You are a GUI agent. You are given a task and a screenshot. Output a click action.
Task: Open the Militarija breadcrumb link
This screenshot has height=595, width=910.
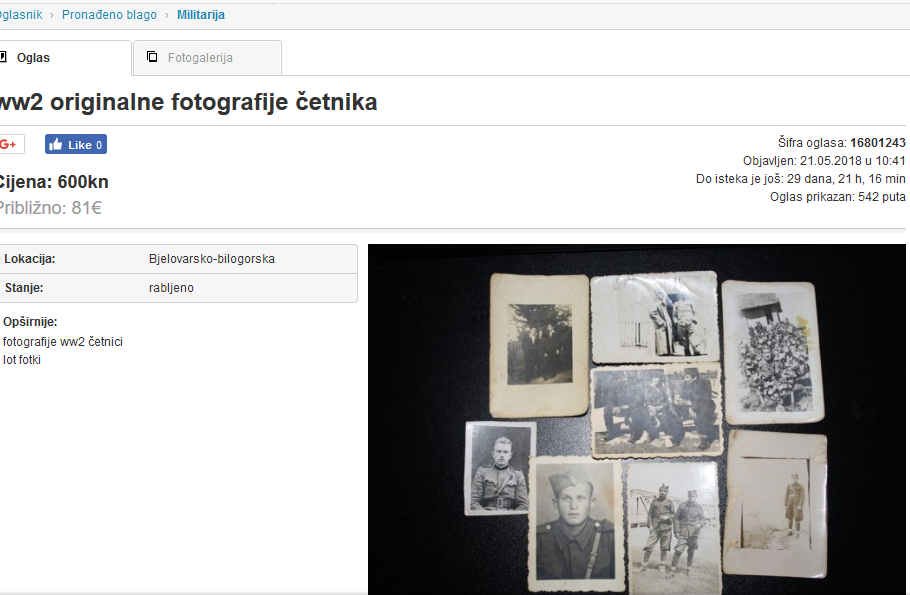[x=200, y=15]
